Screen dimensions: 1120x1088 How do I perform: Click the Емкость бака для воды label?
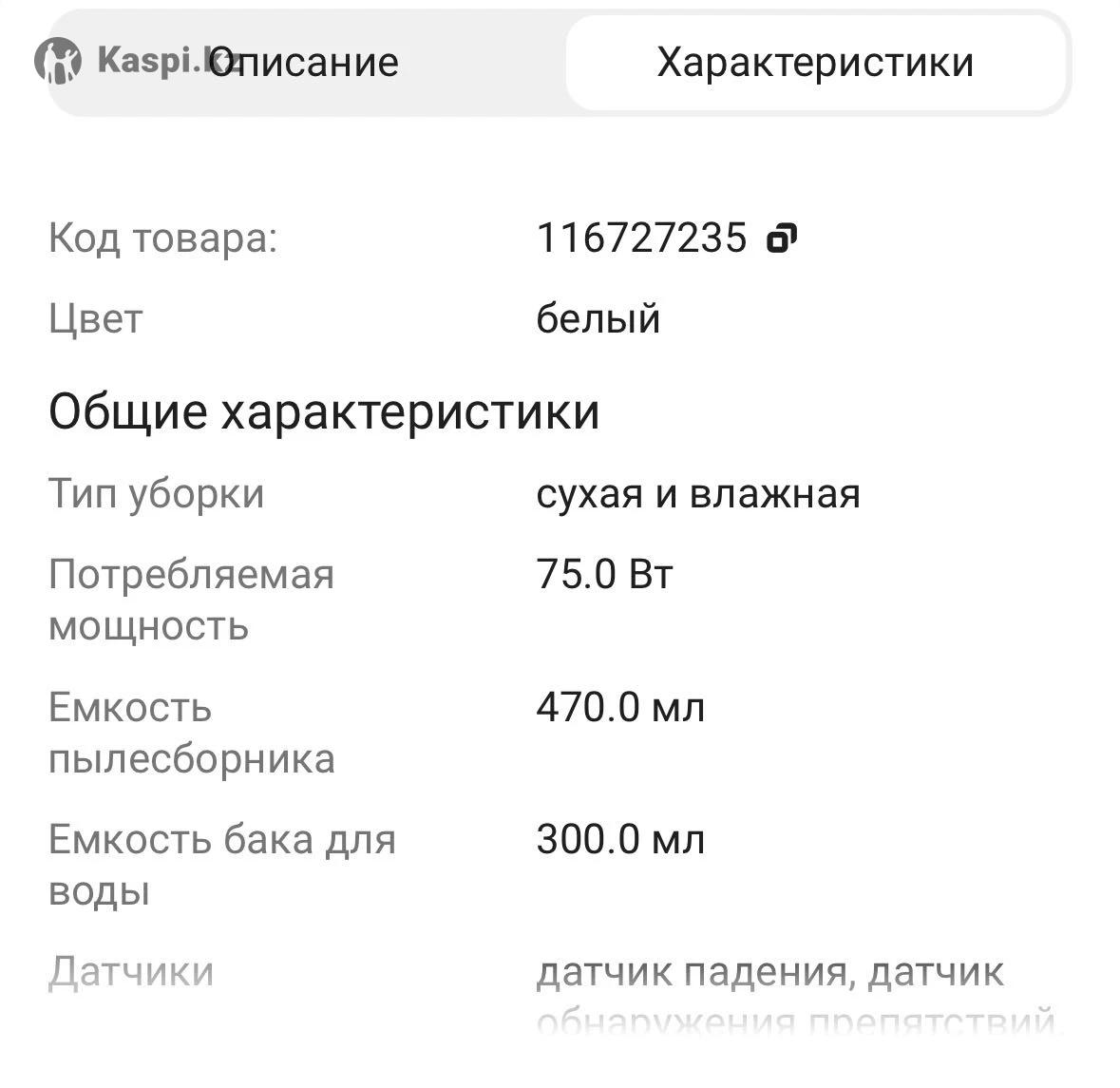221,865
